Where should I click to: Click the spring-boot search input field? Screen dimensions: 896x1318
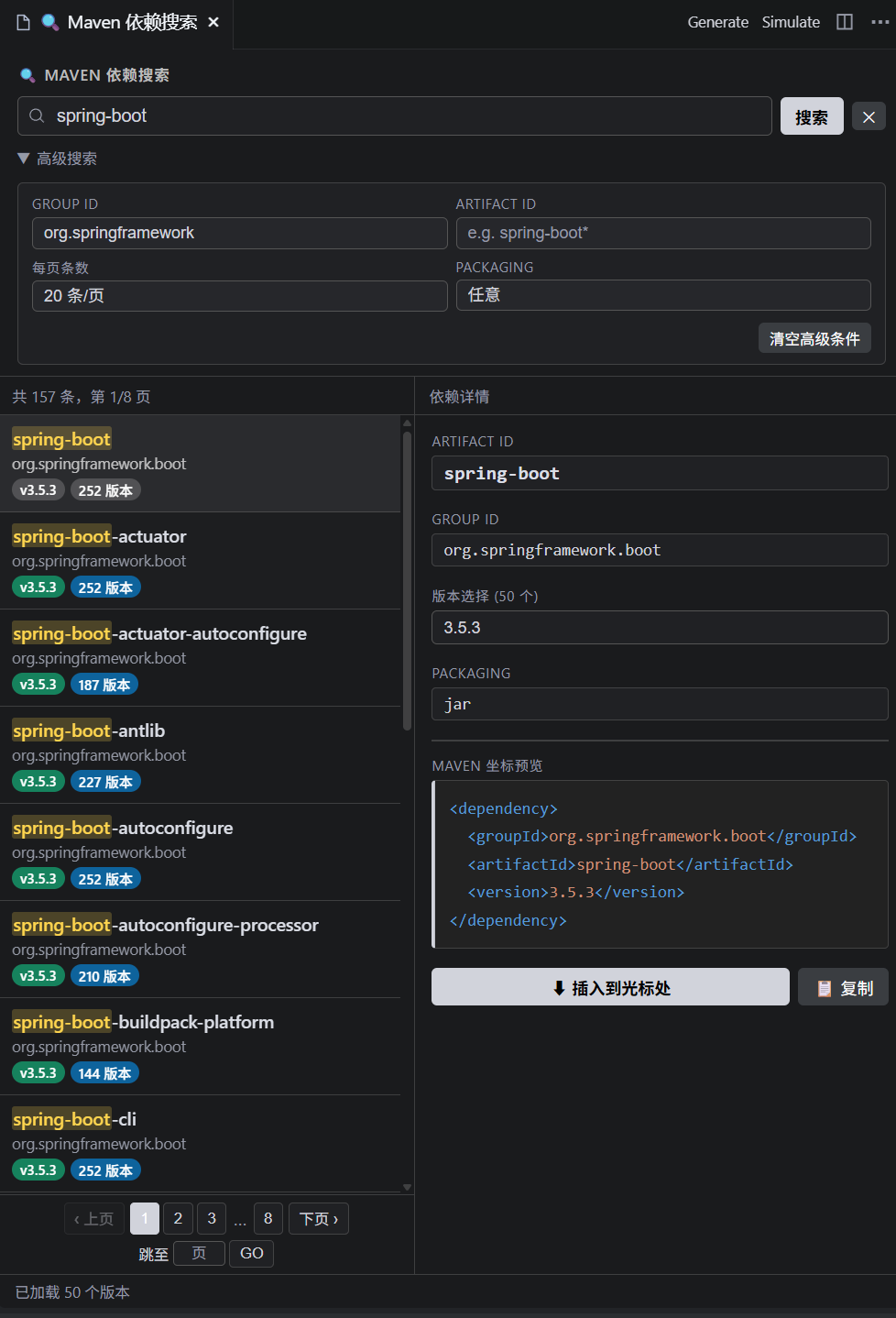395,116
